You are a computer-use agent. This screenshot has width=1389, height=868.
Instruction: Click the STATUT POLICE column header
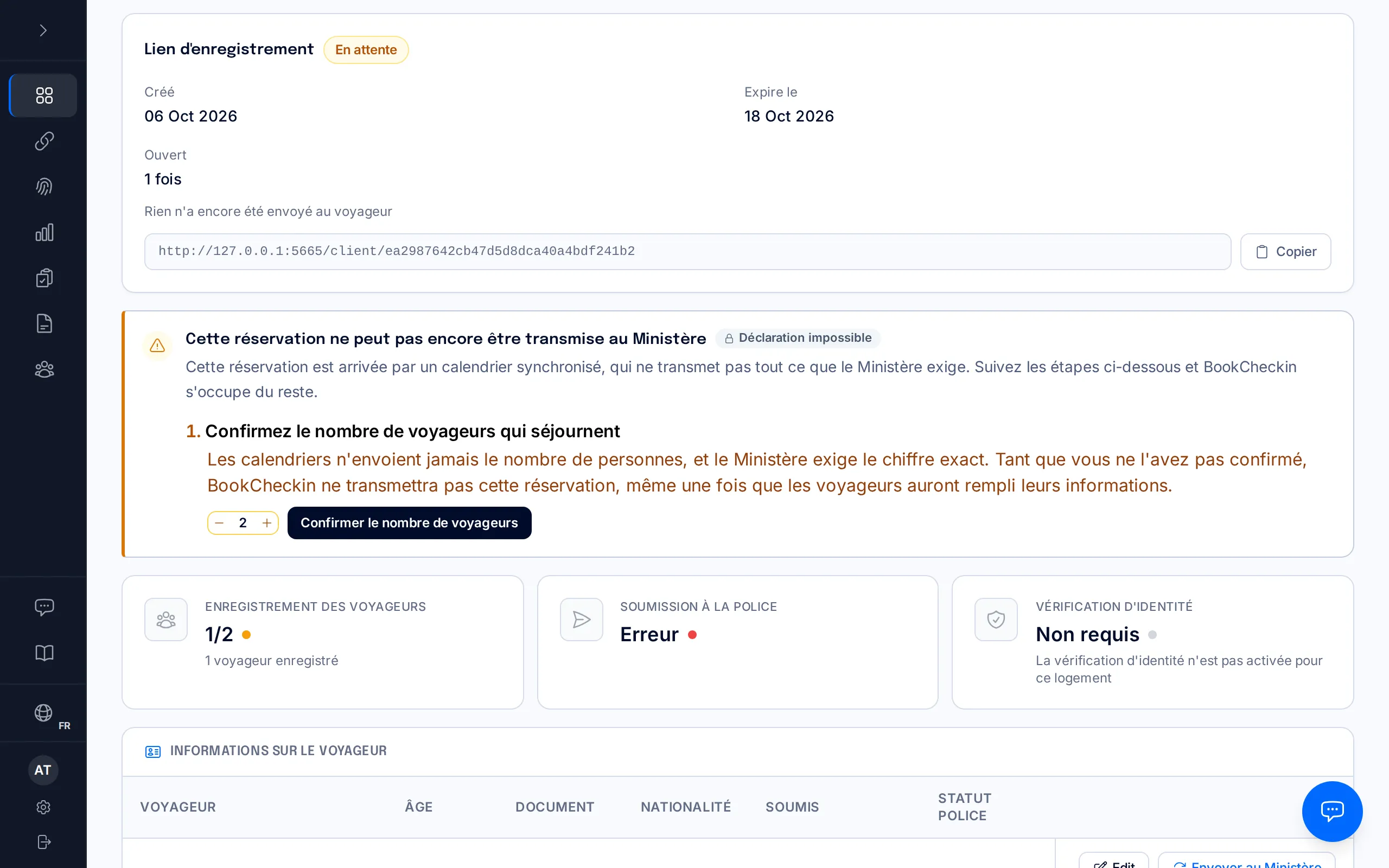[964, 807]
